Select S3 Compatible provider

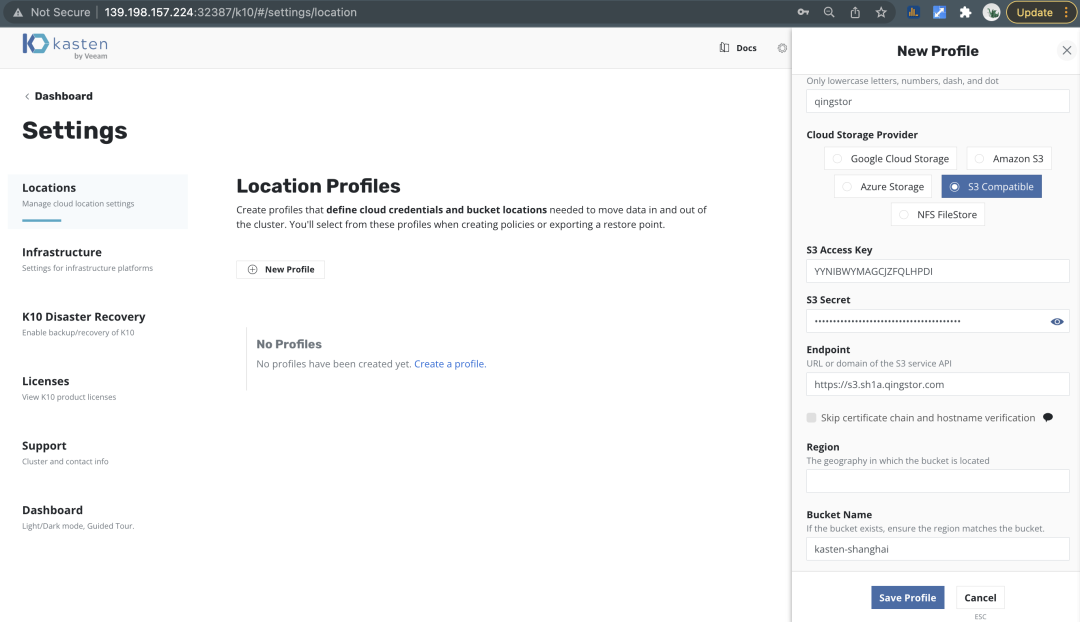[991, 187]
